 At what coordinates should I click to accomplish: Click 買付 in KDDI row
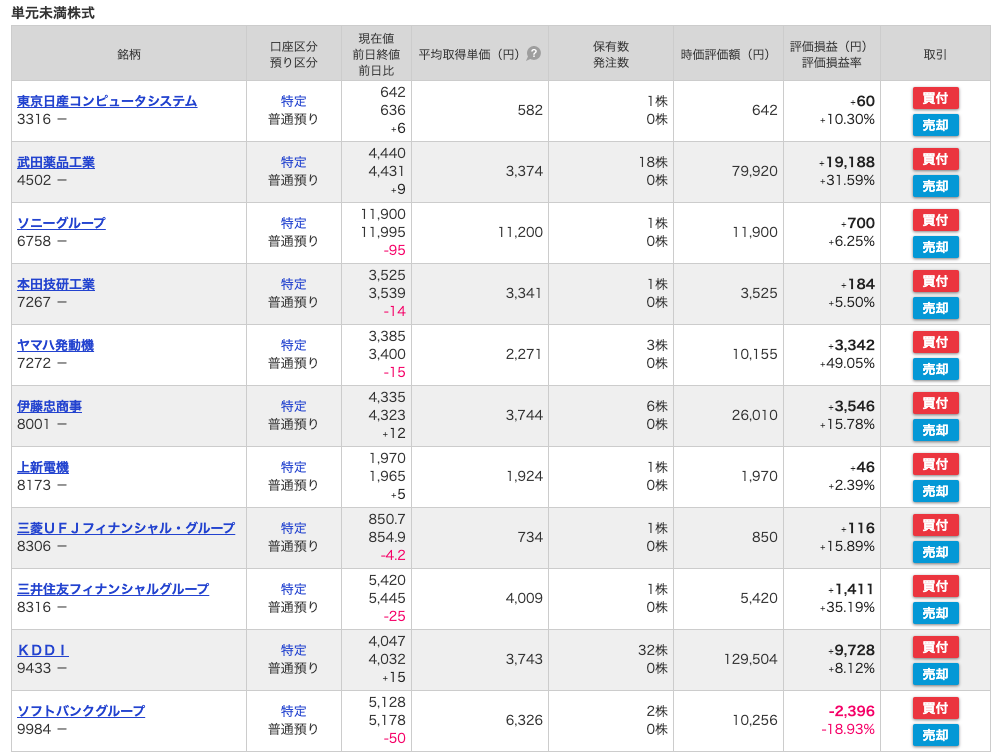tap(935, 647)
